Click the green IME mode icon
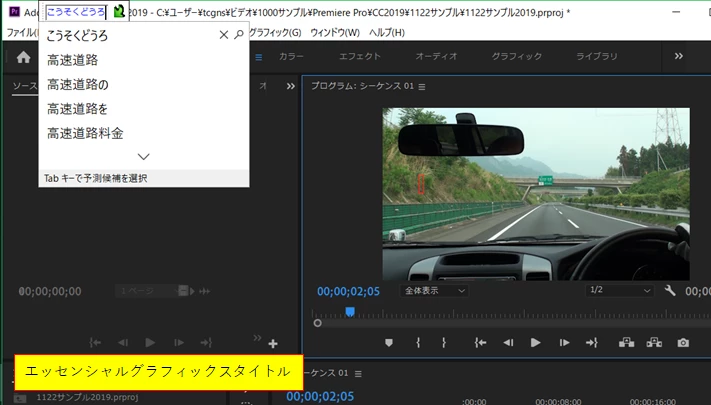This screenshot has width=711, height=405. point(119,11)
